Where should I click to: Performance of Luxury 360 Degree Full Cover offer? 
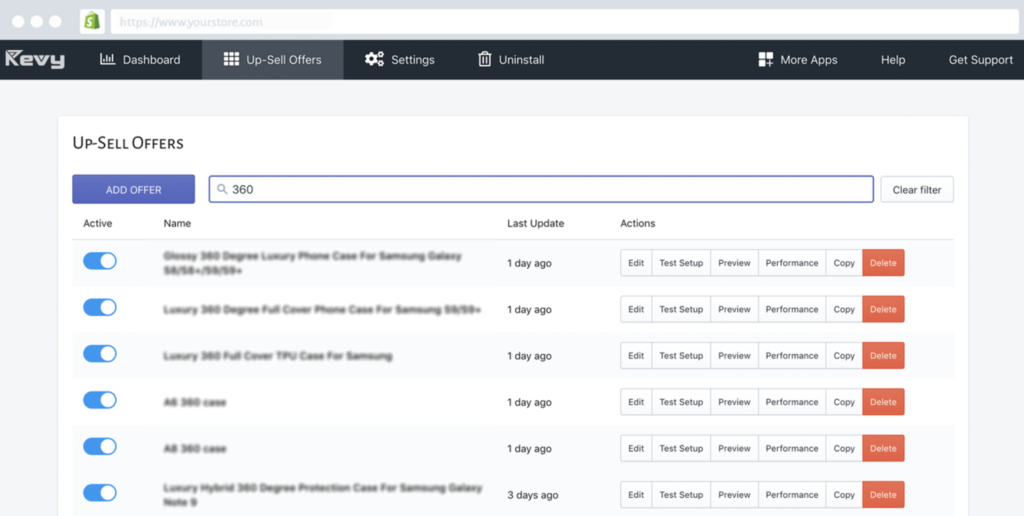tap(792, 309)
